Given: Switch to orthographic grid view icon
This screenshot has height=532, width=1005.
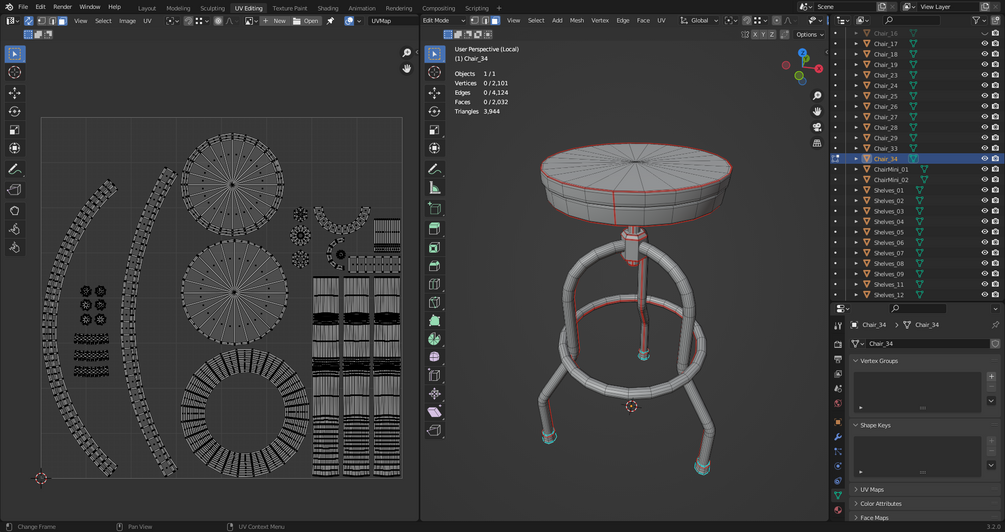Looking at the screenshot, I should click(x=817, y=144).
